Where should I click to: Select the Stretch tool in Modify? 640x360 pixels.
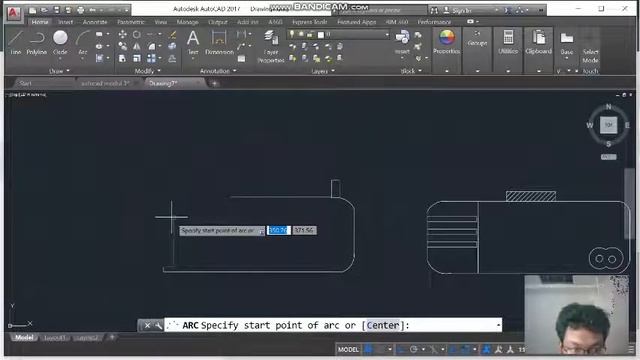tap(122, 58)
